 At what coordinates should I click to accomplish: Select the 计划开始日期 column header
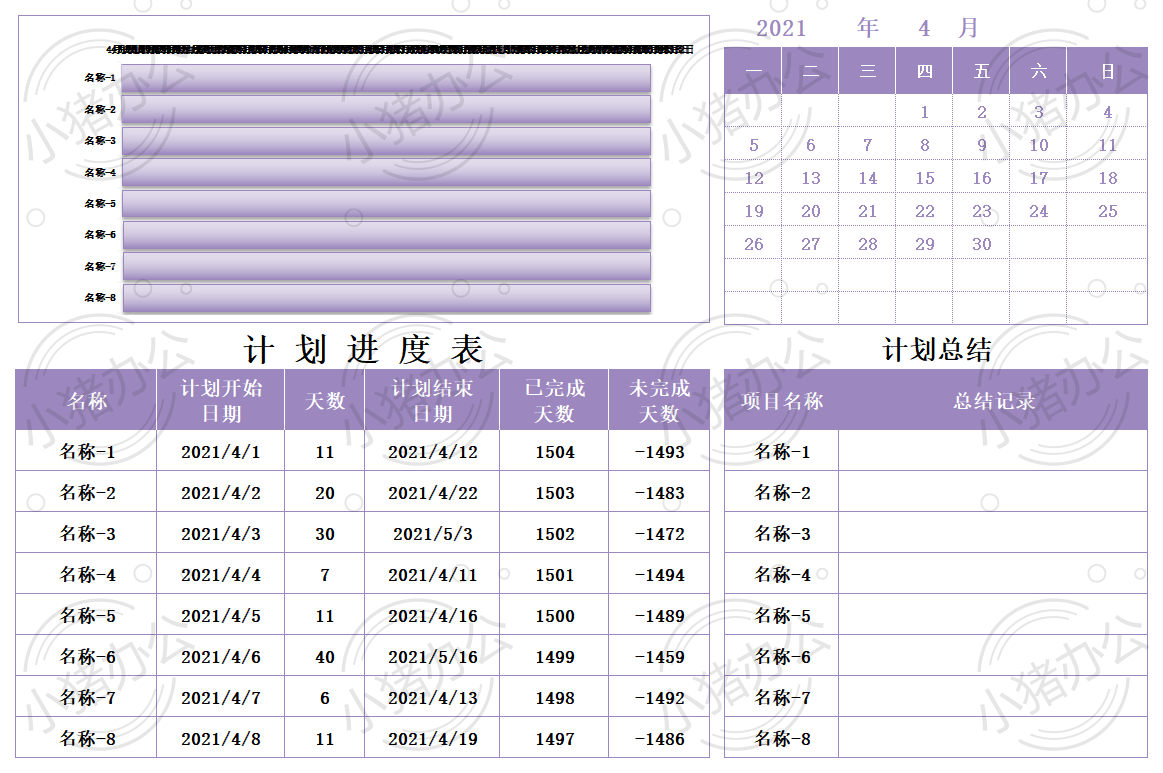click(221, 401)
